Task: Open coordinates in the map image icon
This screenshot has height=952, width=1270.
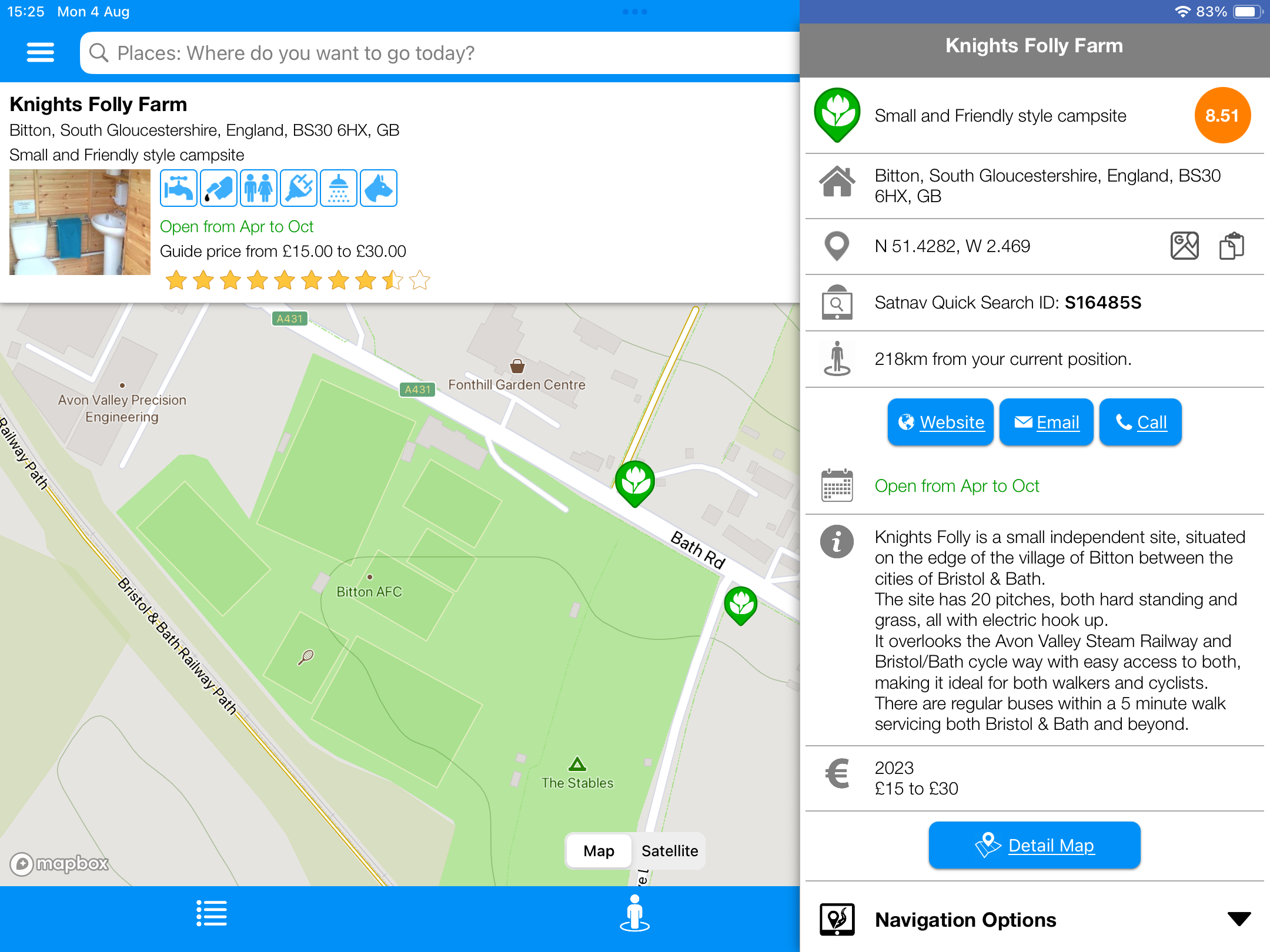Action: point(1184,246)
